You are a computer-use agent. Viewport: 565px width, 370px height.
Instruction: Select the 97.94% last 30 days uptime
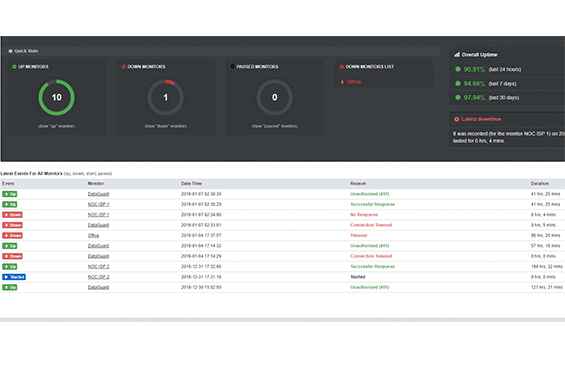coord(491,98)
